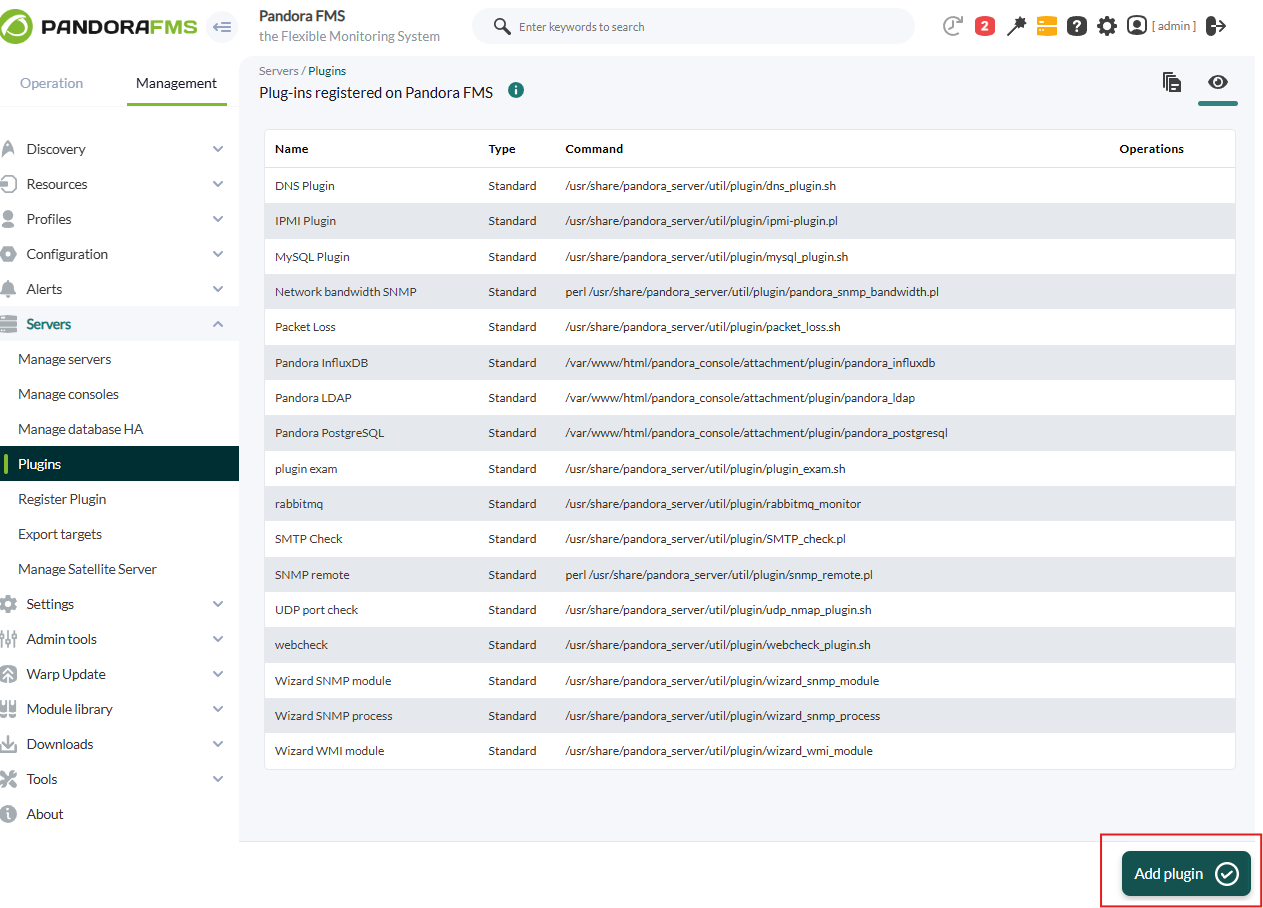Click the admin user avatar icon

coord(1137,25)
